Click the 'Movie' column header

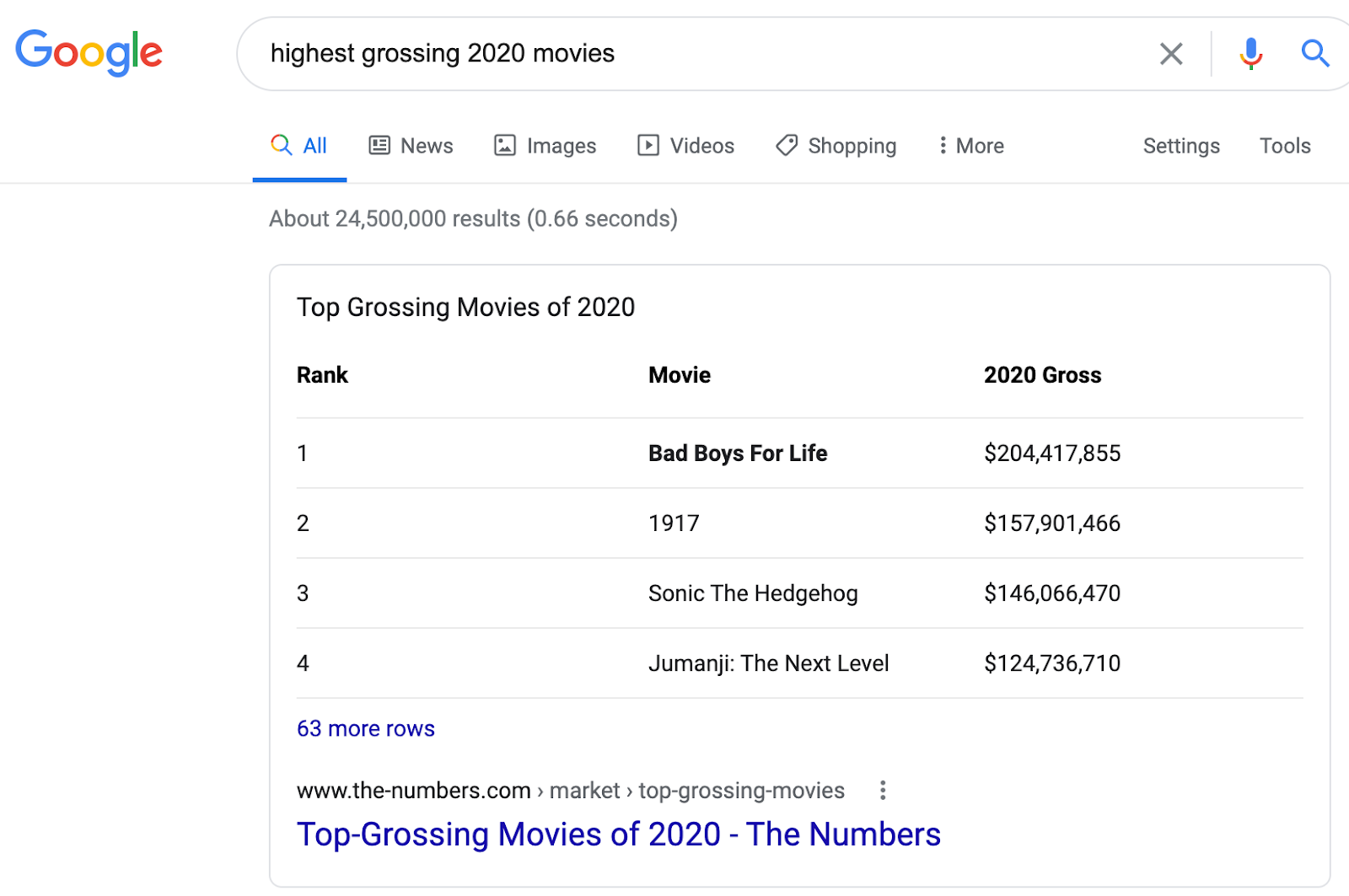tap(680, 375)
